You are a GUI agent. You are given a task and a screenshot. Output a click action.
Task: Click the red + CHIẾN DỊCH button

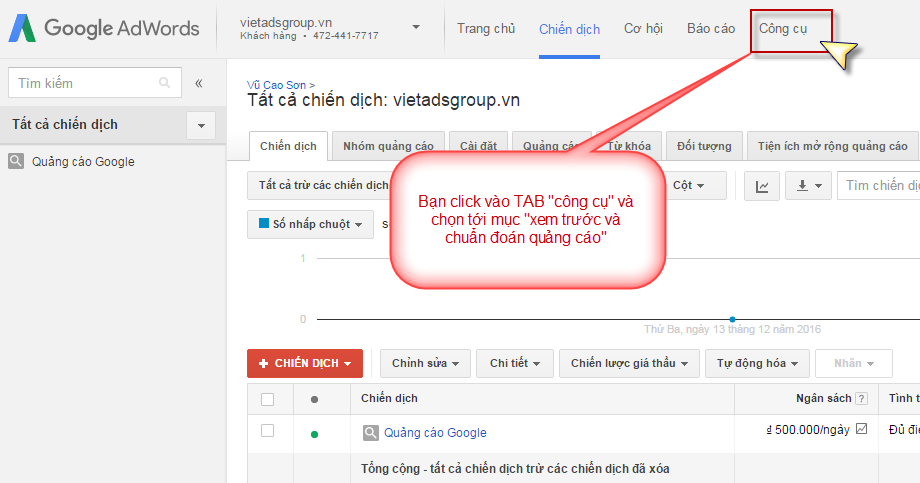pyautogui.click(x=305, y=363)
